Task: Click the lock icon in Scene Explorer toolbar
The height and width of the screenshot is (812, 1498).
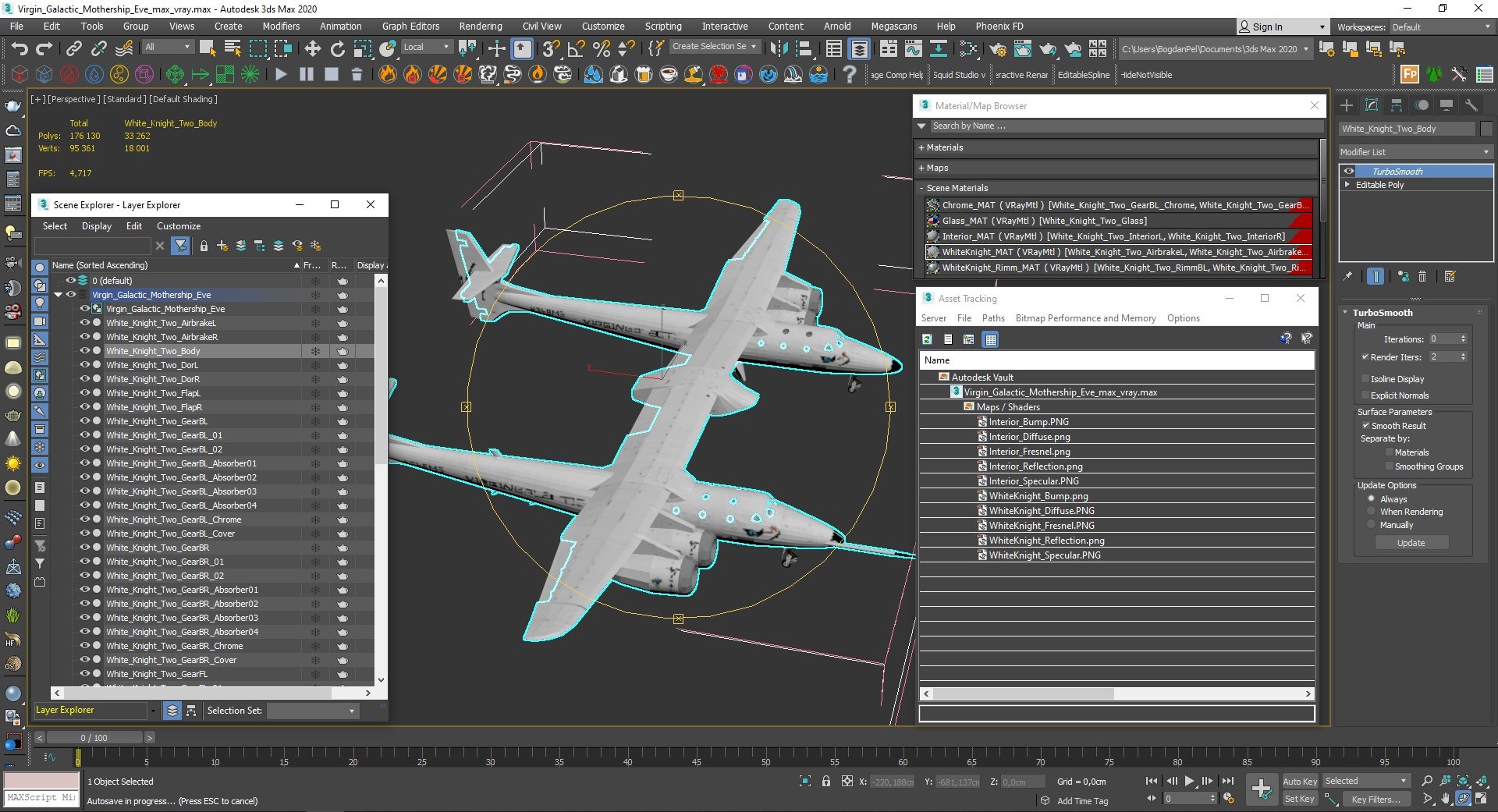Action: tap(204, 246)
